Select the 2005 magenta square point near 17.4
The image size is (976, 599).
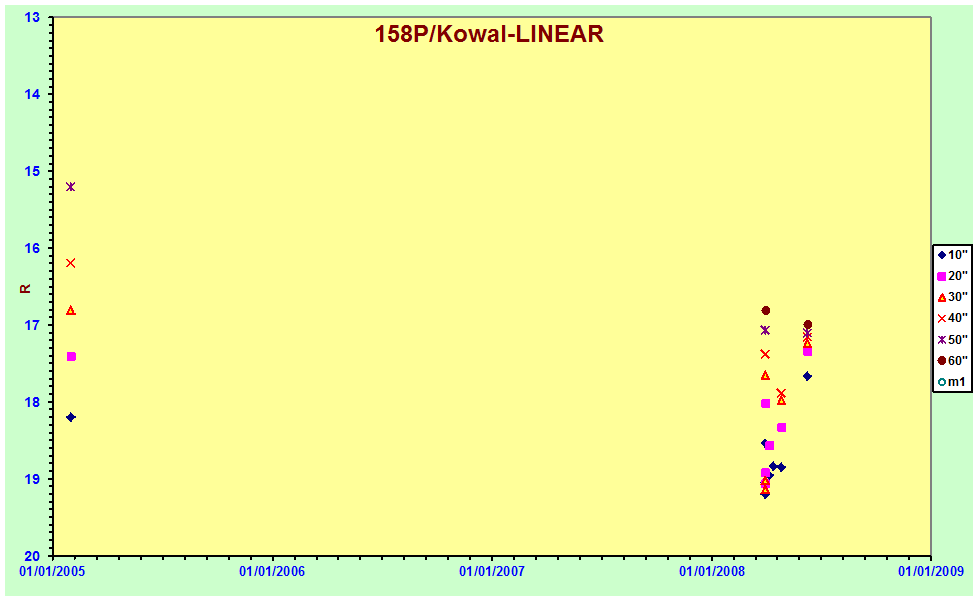tap(71, 356)
